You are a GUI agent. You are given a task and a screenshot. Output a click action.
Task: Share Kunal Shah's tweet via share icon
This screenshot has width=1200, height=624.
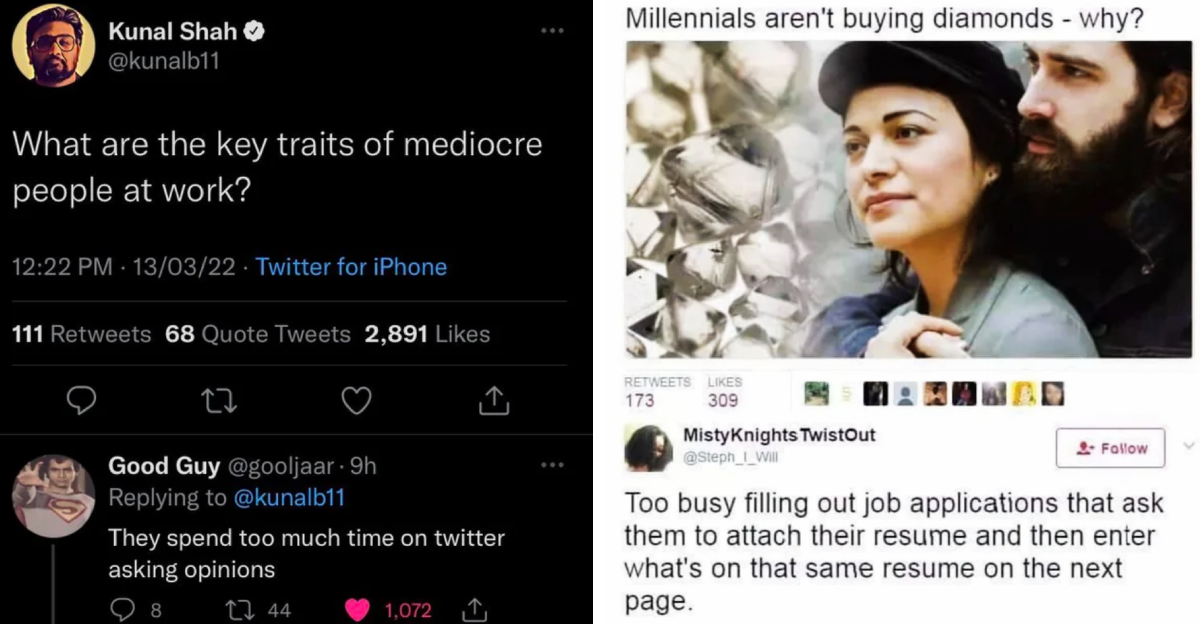494,401
